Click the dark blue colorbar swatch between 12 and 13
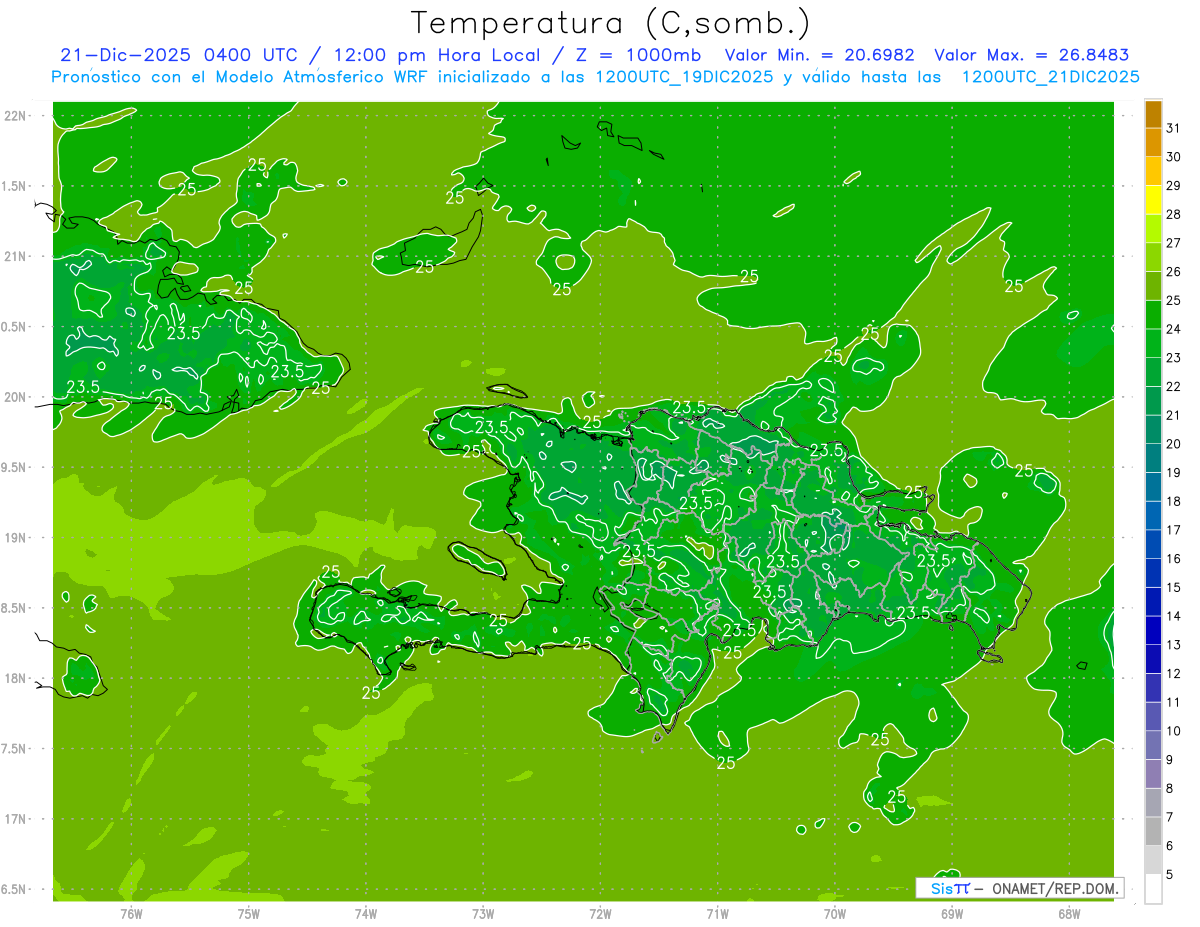Screen dimensions: 1200x927 tap(1153, 659)
